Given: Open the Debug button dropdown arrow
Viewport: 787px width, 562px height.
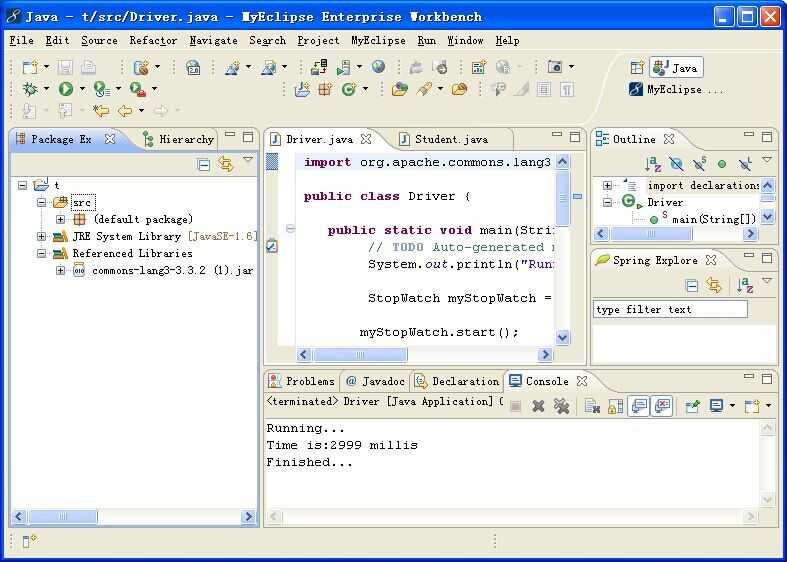Looking at the screenshot, I should pyautogui.click(x=46, y=89).
